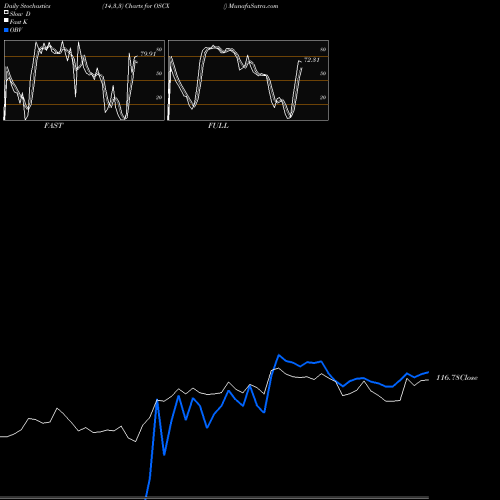Click the 20 axis label in FULL chart
500x500 pixels.
point(323,97)
